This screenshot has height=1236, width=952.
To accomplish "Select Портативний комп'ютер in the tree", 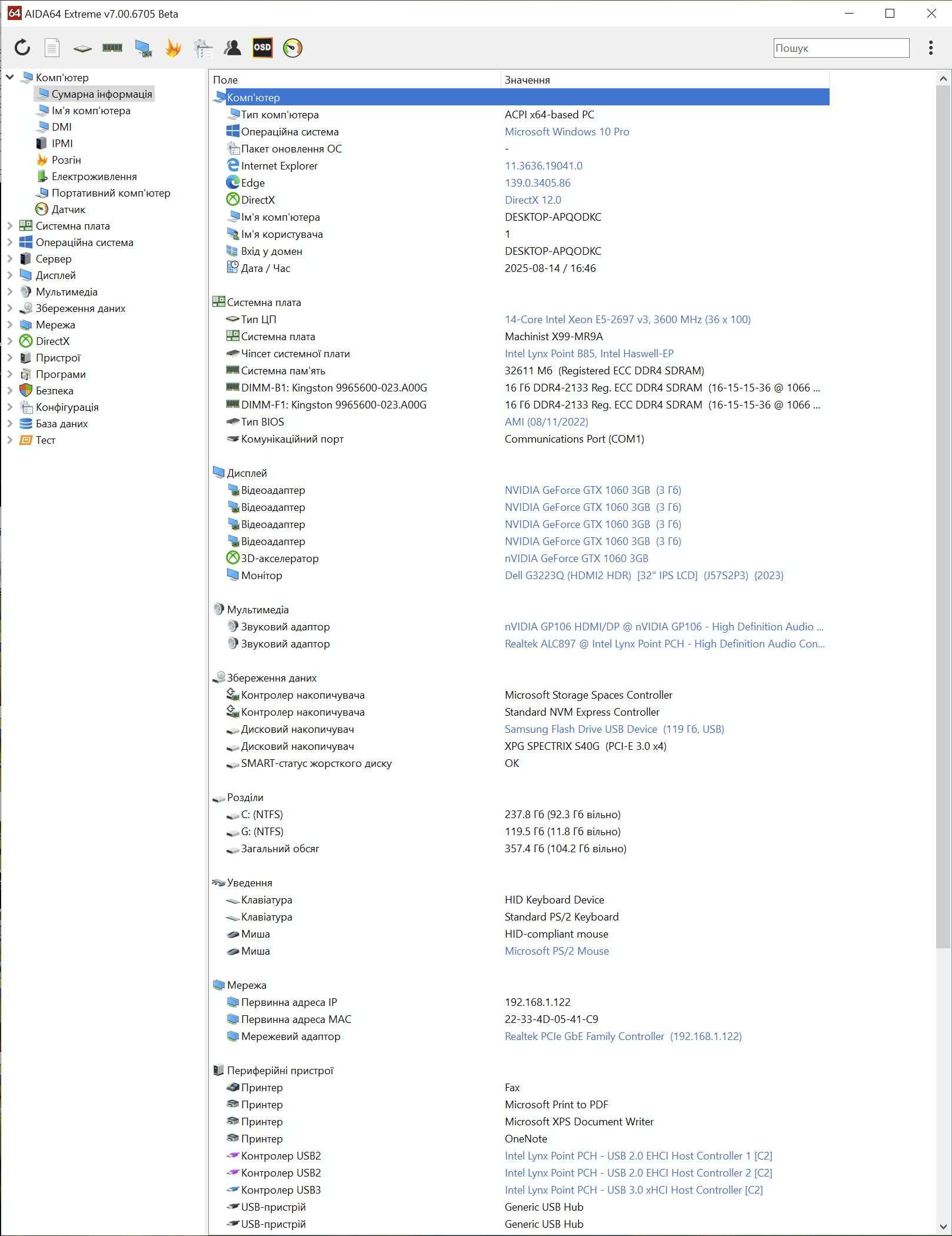I will point(111,193).
